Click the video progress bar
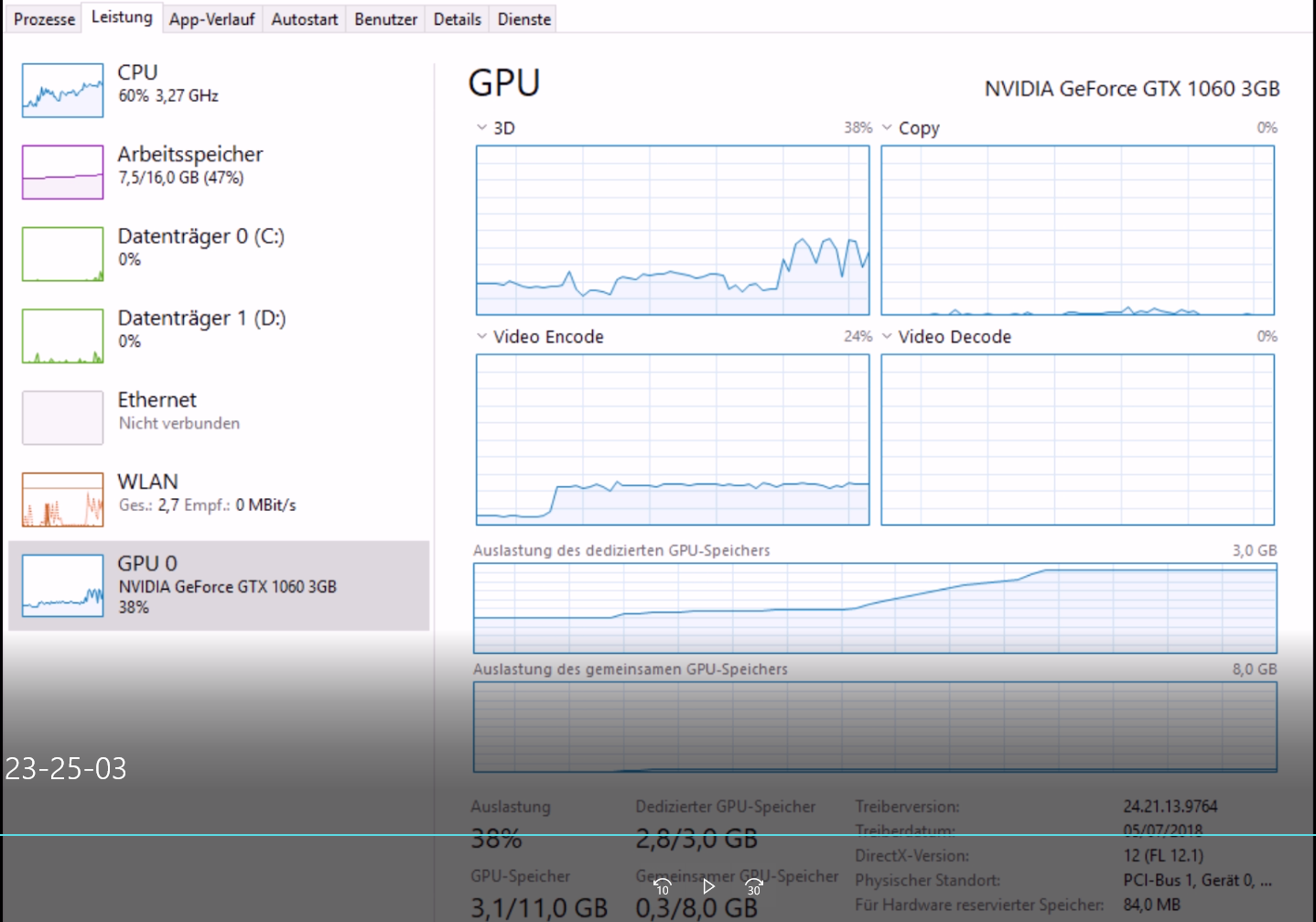 [658, 835]
